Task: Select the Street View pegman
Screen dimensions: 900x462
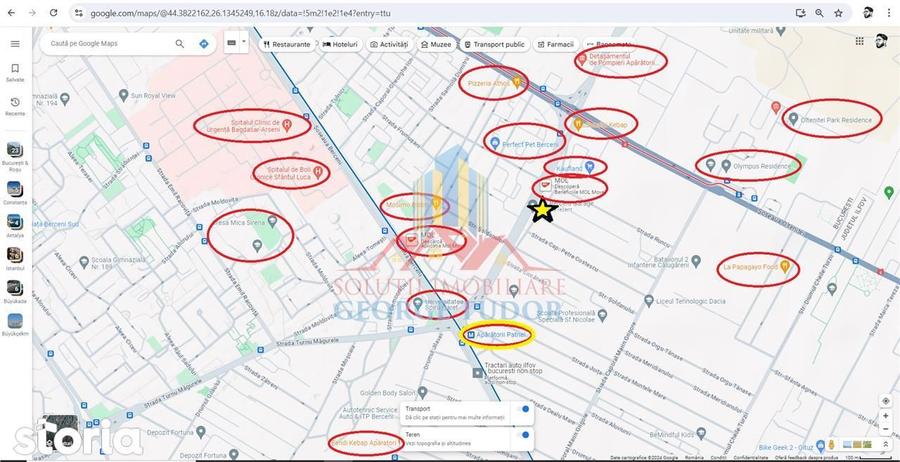Action: pos(831,445)
